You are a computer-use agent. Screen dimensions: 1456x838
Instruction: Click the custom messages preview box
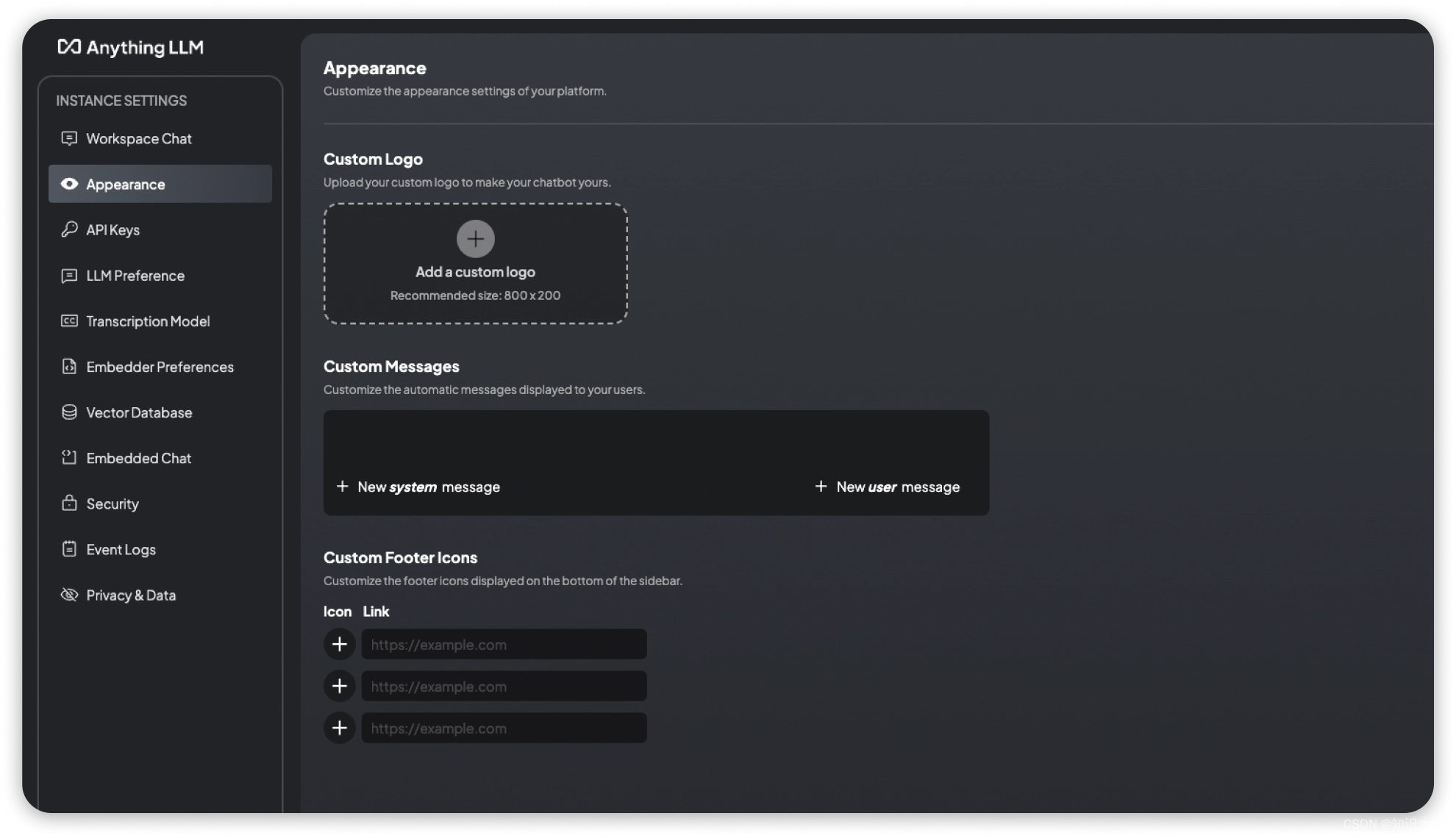click(656, 462)
